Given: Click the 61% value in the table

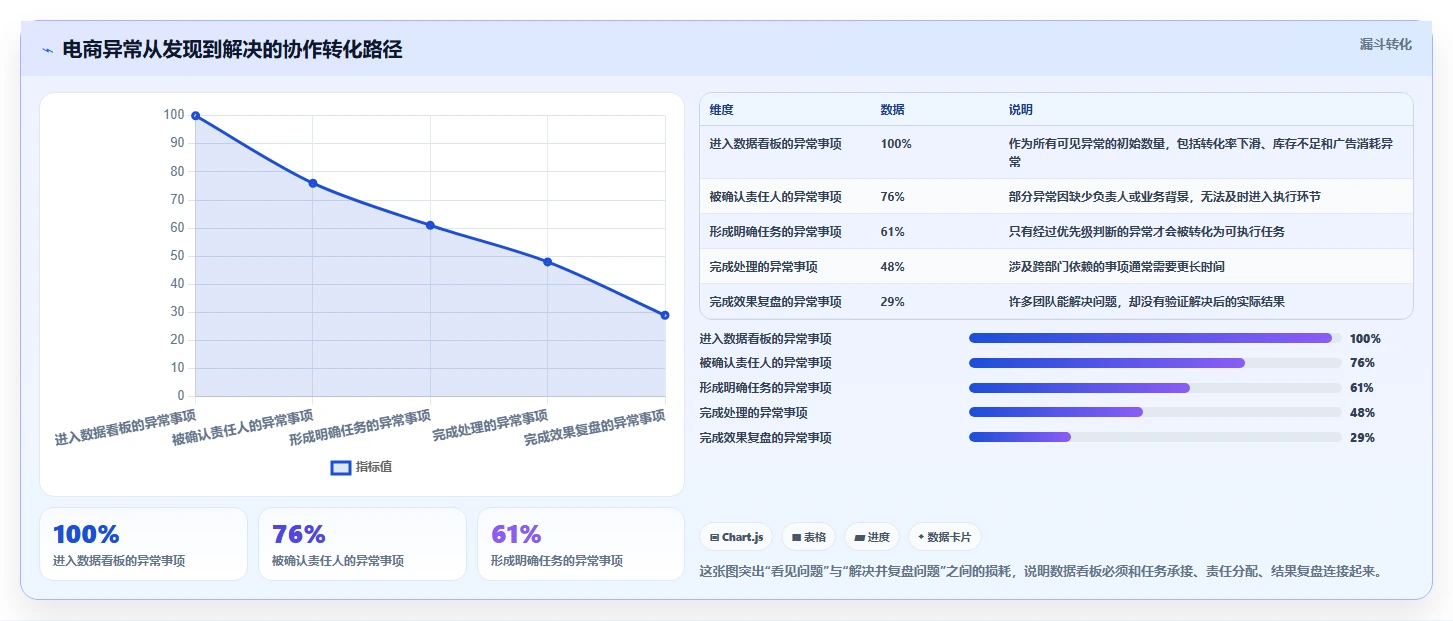Looking at the screenshot, I should coord(893,232).
